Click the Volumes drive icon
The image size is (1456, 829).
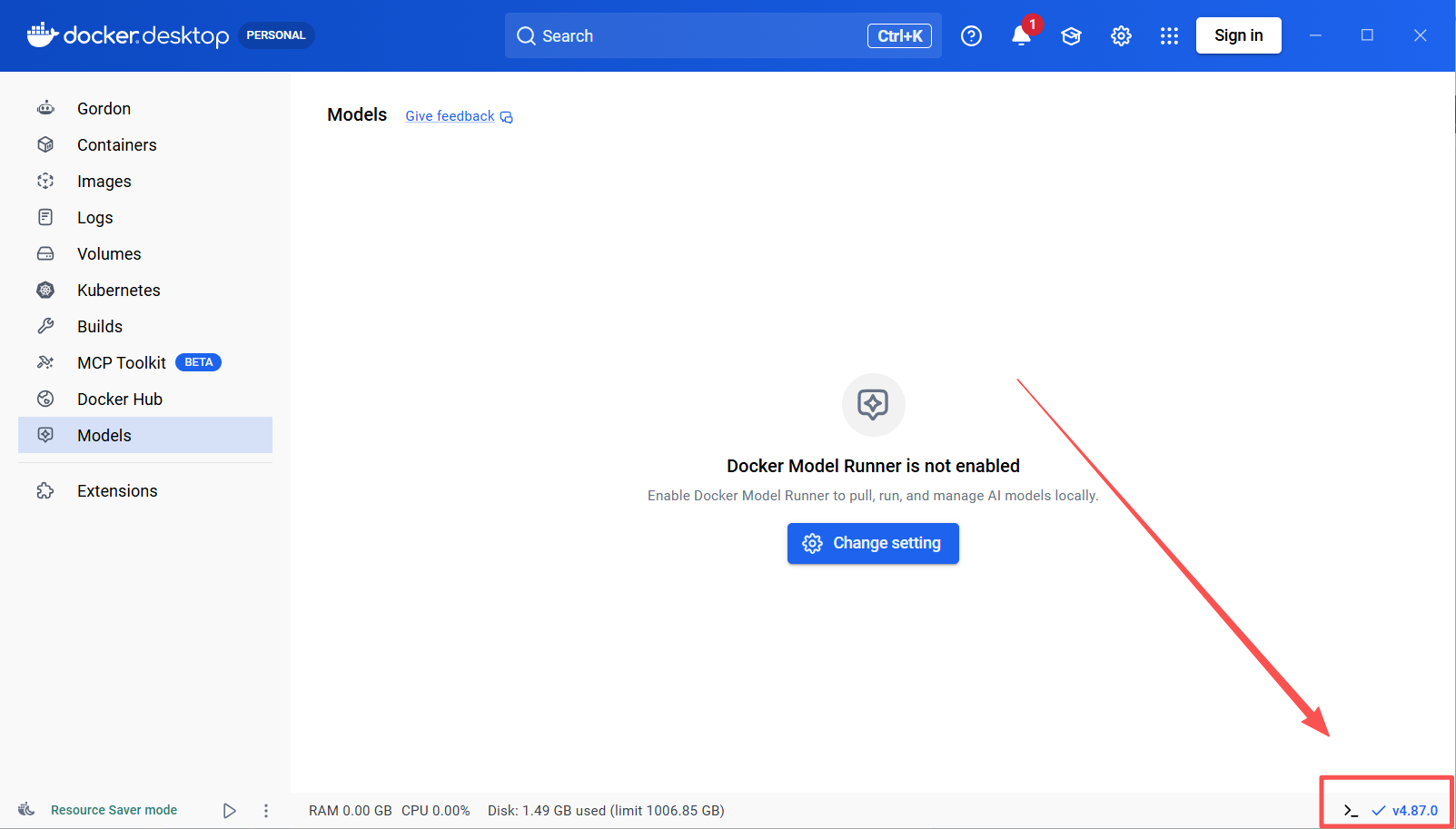[45, 253]
